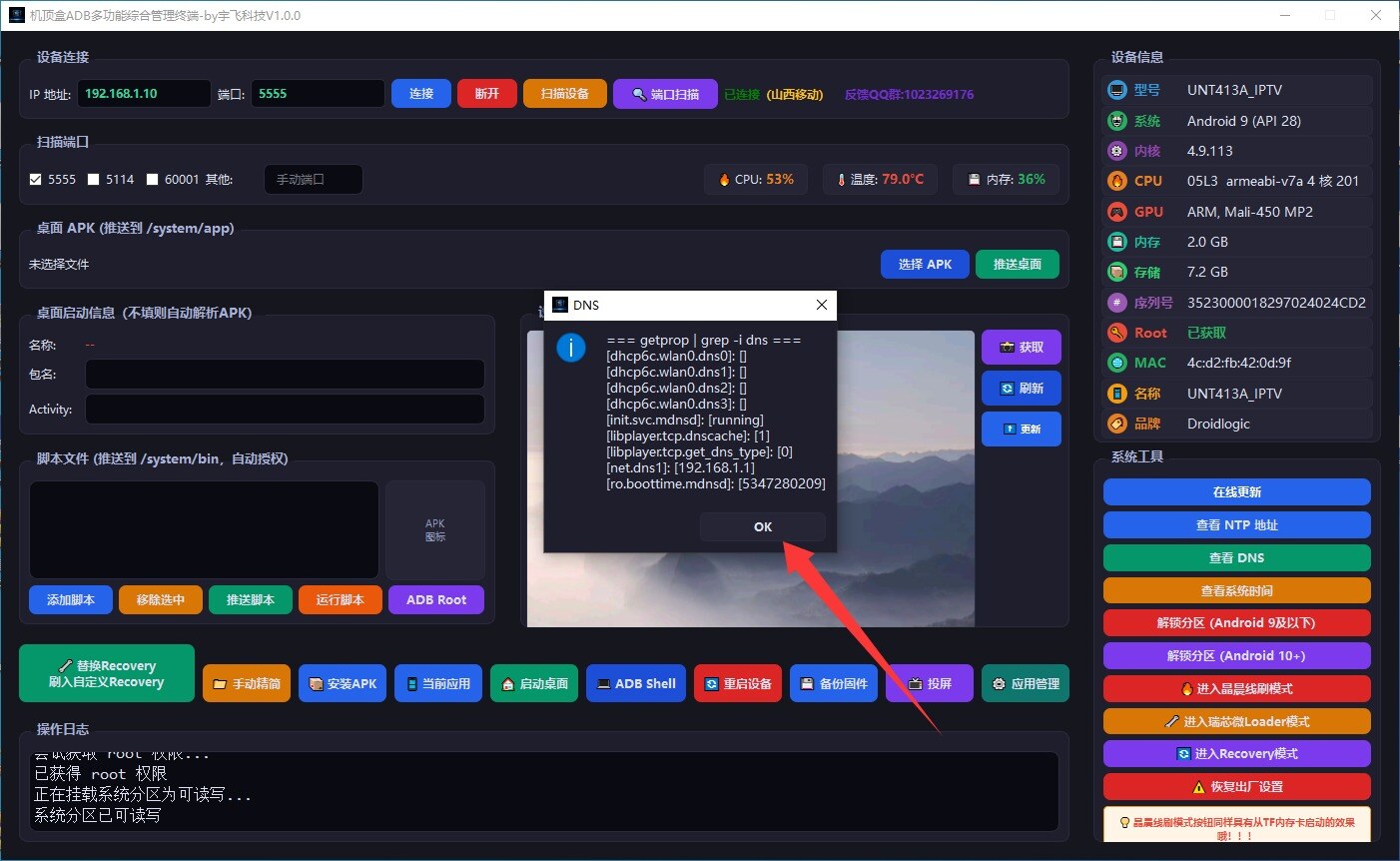This screenshot has width=1400, height=861.
Task: Click the 型号 monitor icon
Action: coord(1117,90)
